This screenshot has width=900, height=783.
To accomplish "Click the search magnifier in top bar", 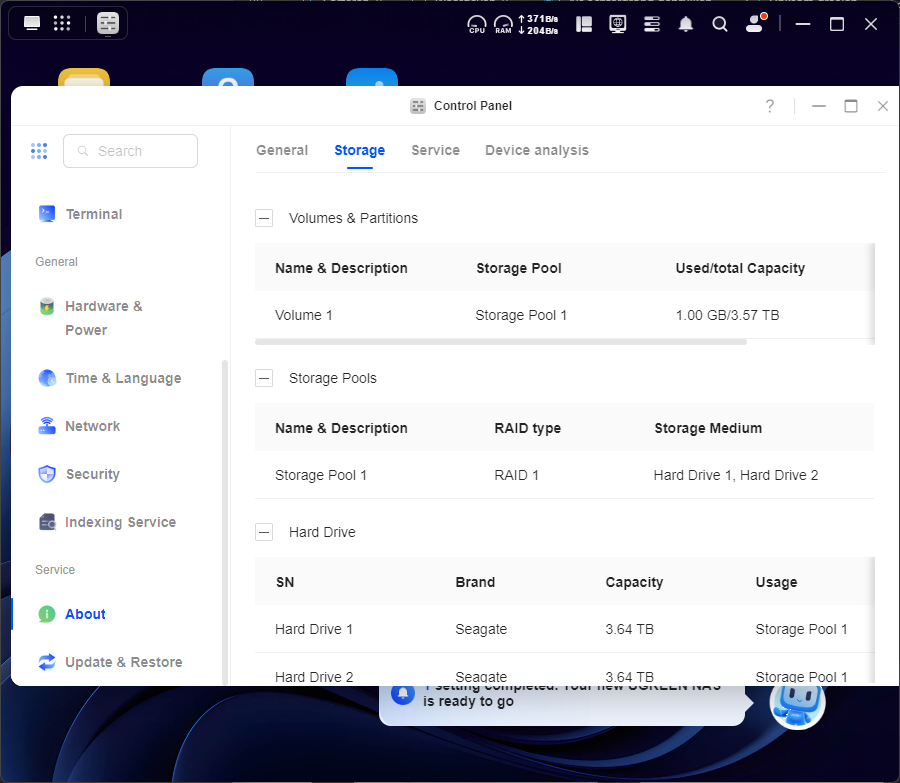I will [720, 24].
